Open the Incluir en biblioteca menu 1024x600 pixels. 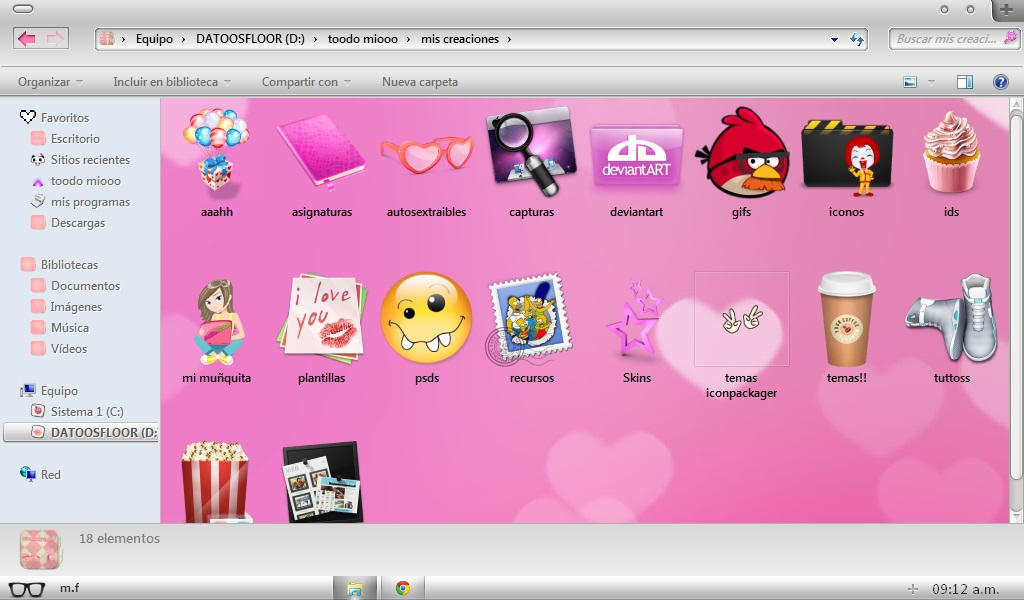171,82
